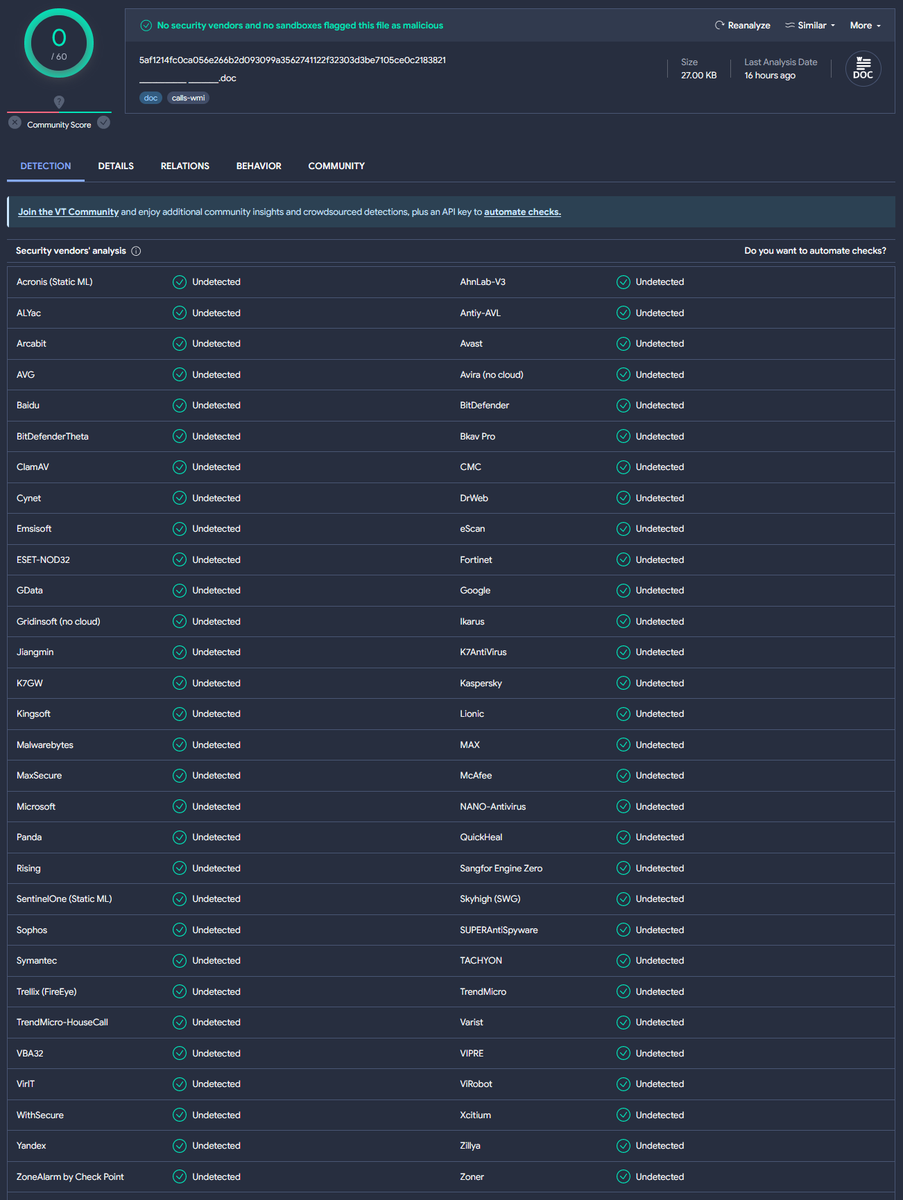Click the 'doc' file tag
This screenshot has width=903, height=1200.
click(x=151, y=98)
